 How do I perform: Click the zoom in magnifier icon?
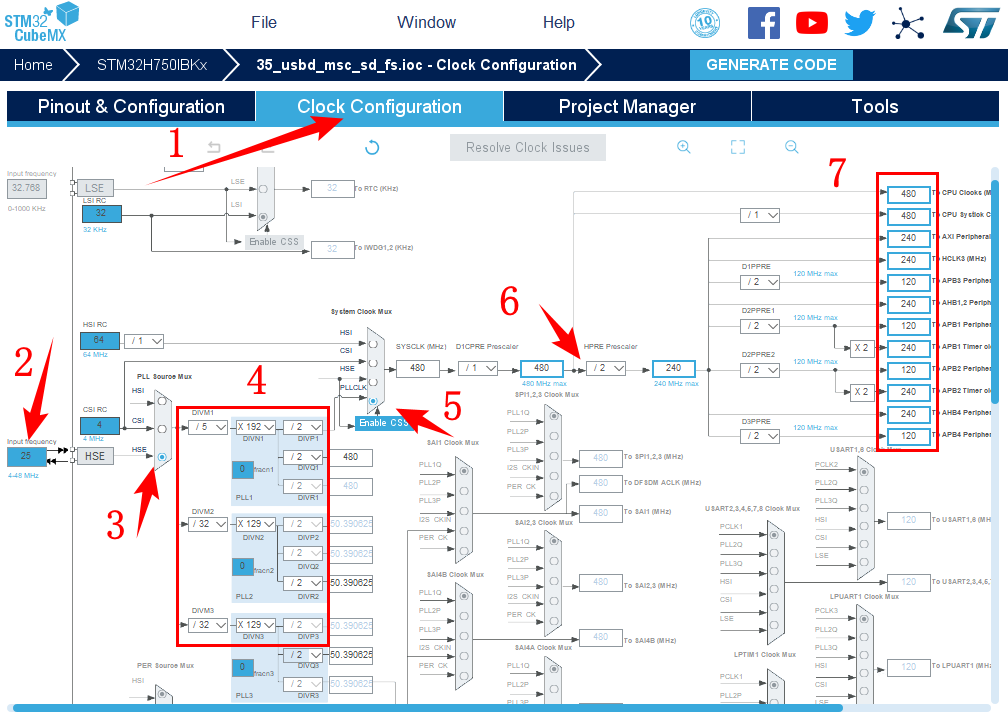(x=684, y=147)
